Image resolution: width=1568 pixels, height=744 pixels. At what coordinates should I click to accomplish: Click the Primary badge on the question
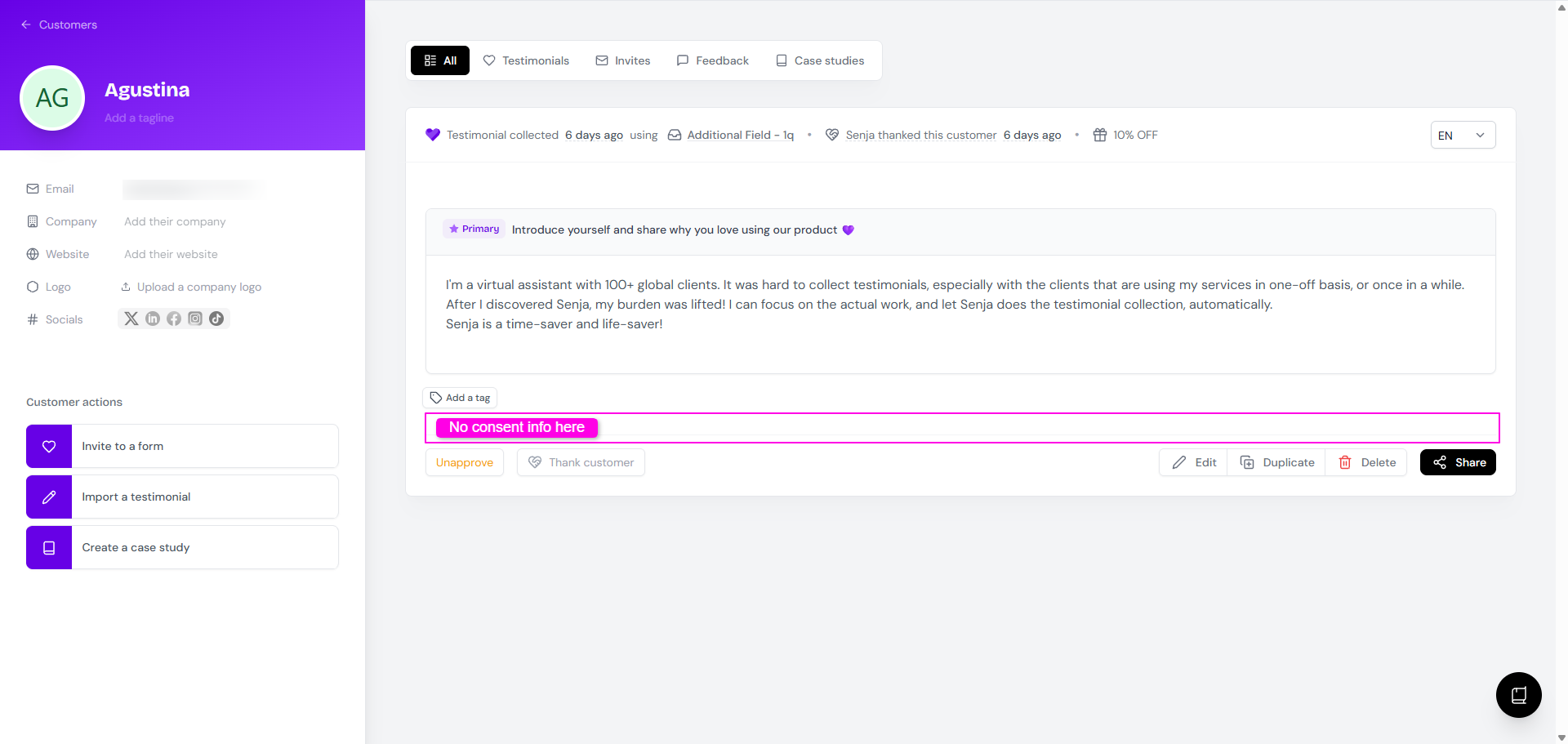click(x=474, y=229)
